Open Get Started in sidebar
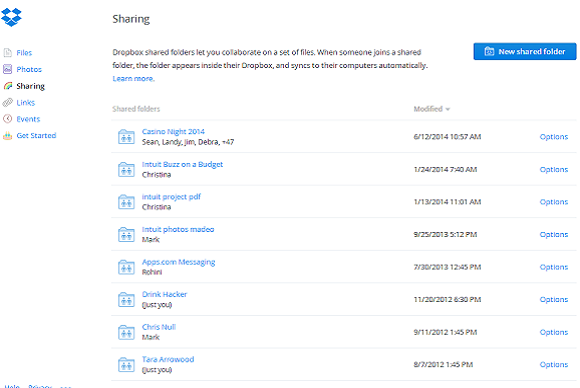The height and width of the screenshot is (388, 580). 36,135
